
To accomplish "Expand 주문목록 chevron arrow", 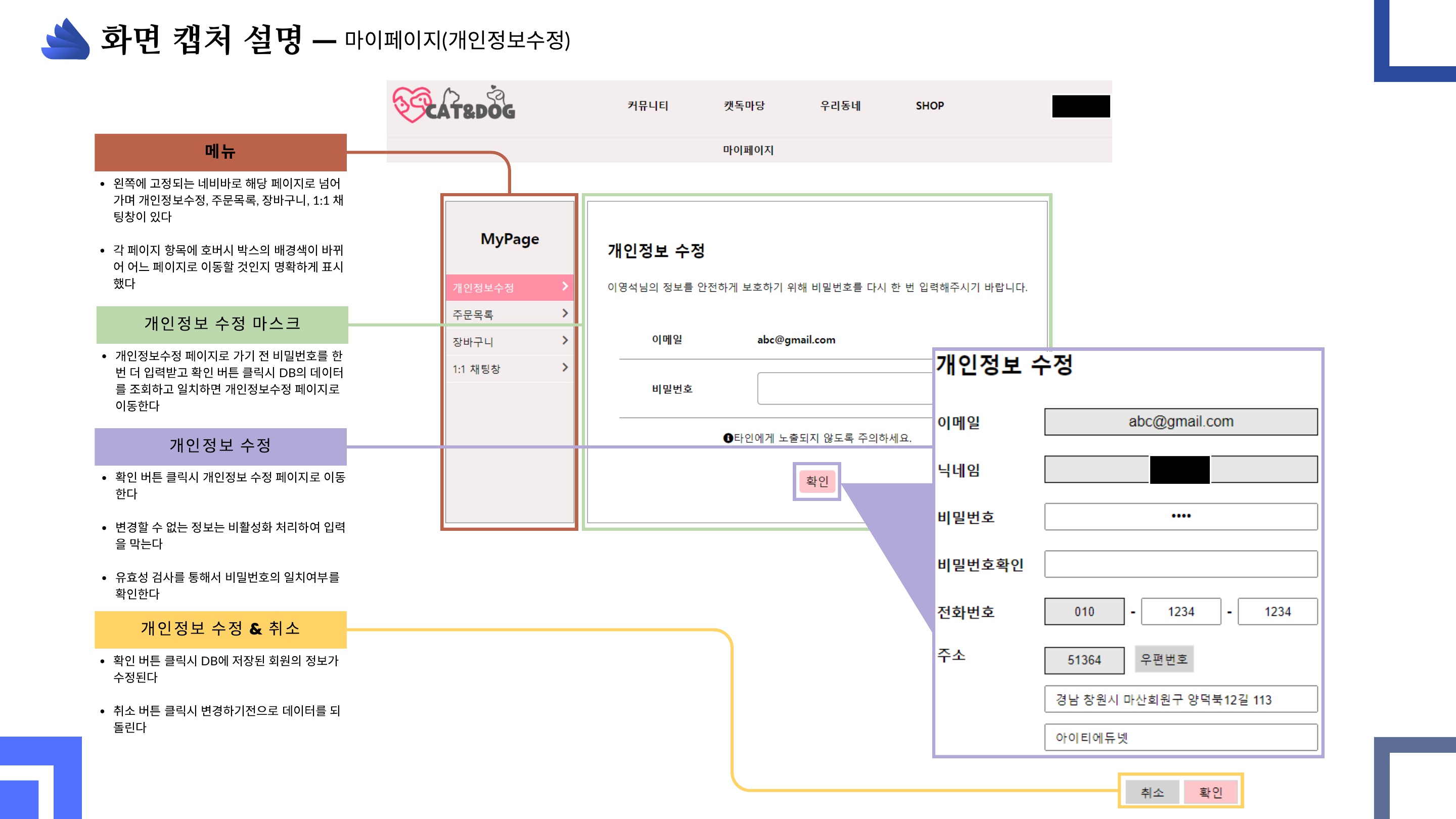I will pyautogui.click(x=565, y=313).
